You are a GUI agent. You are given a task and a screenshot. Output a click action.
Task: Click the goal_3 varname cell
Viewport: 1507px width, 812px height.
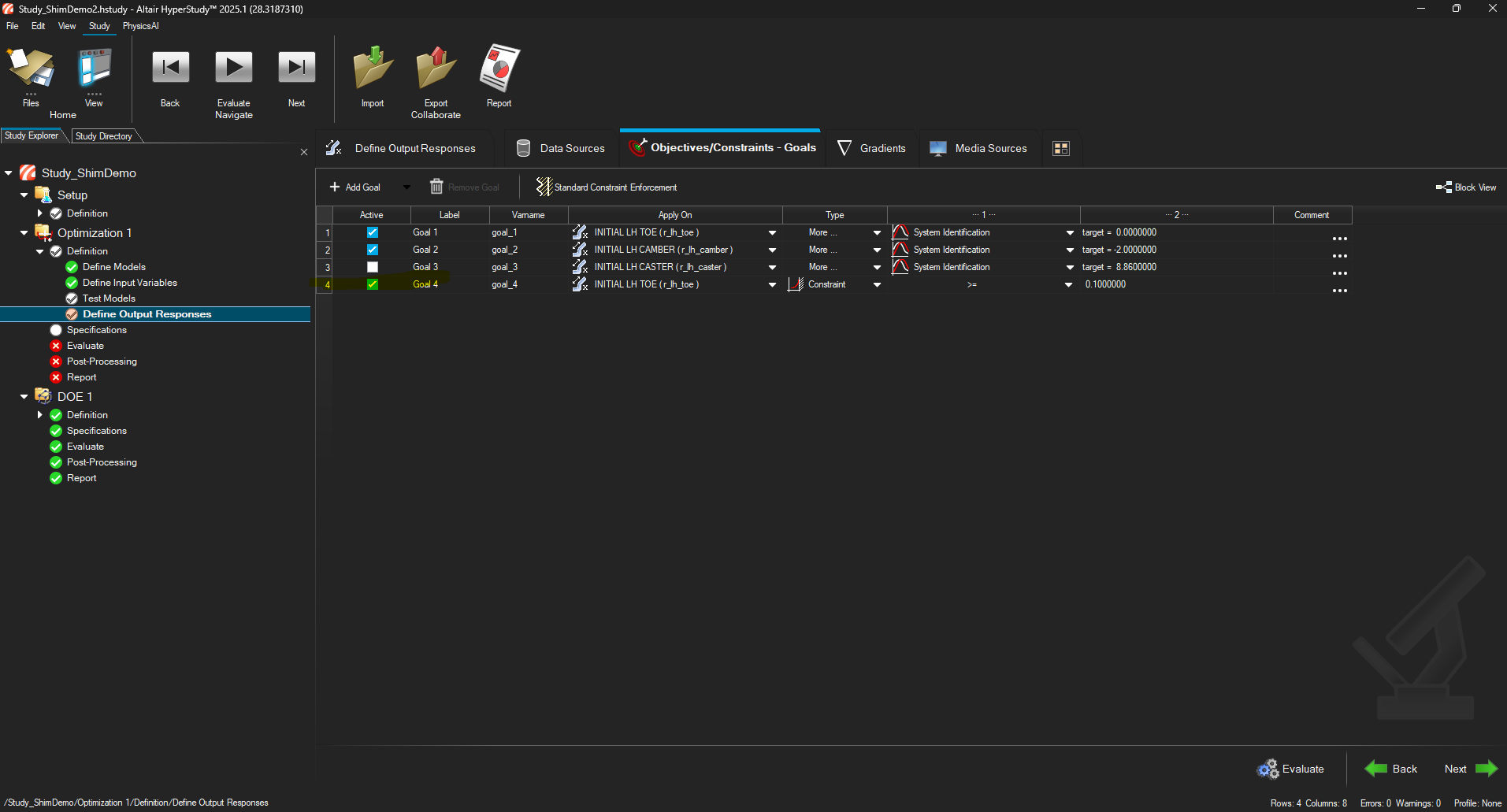(x=529, y=267)
